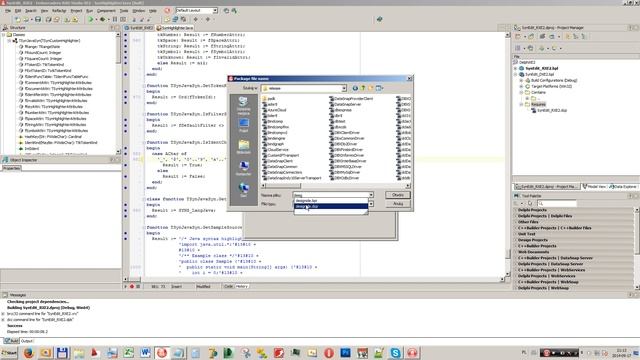
Task: Click the Back navigation arrow in IDE toolbar
Action: 196,20
